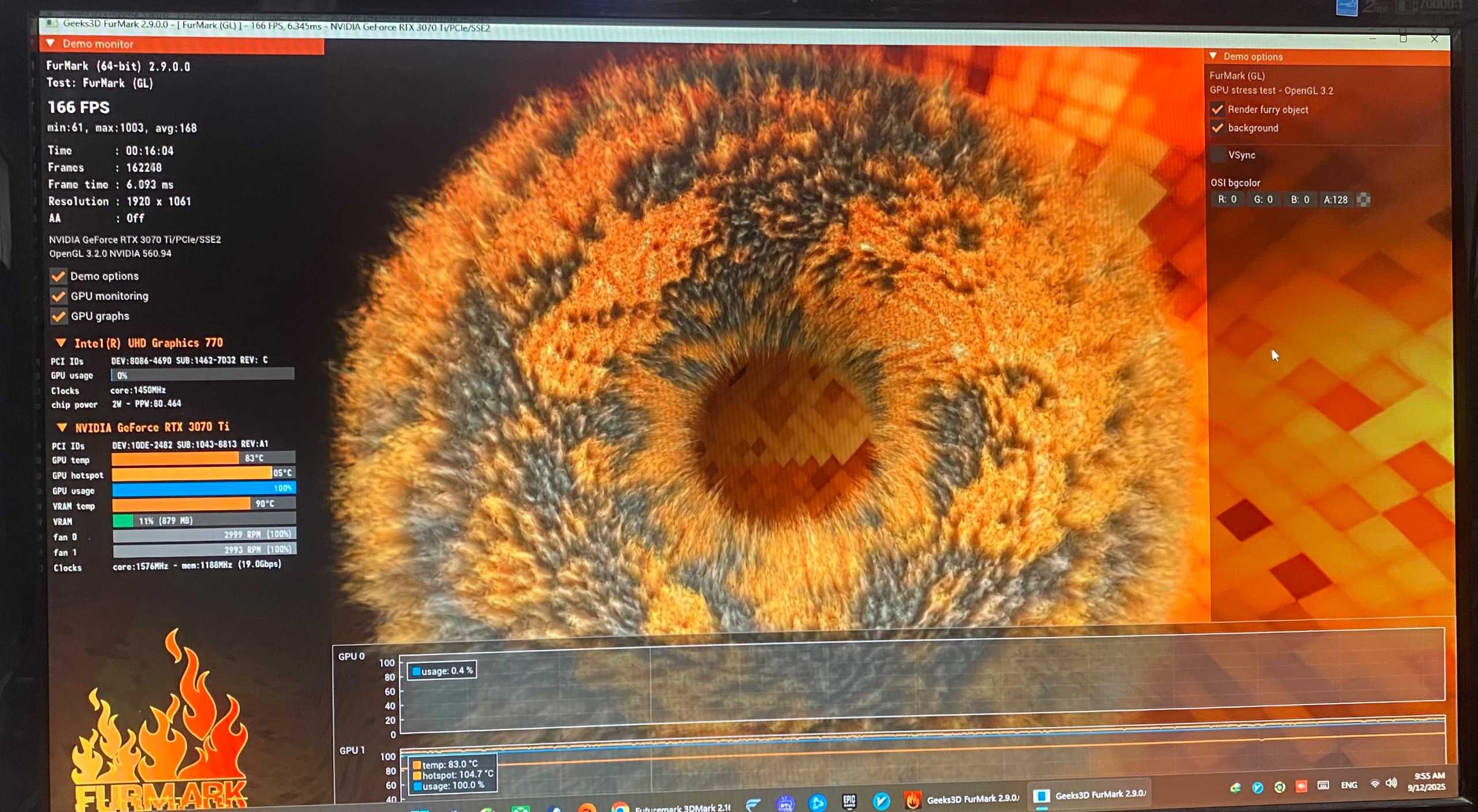Image resolution: width=1478 pixels, height=812 pixels.
Task: Open the volume speaker tray icon
Action: [1391, 783]
